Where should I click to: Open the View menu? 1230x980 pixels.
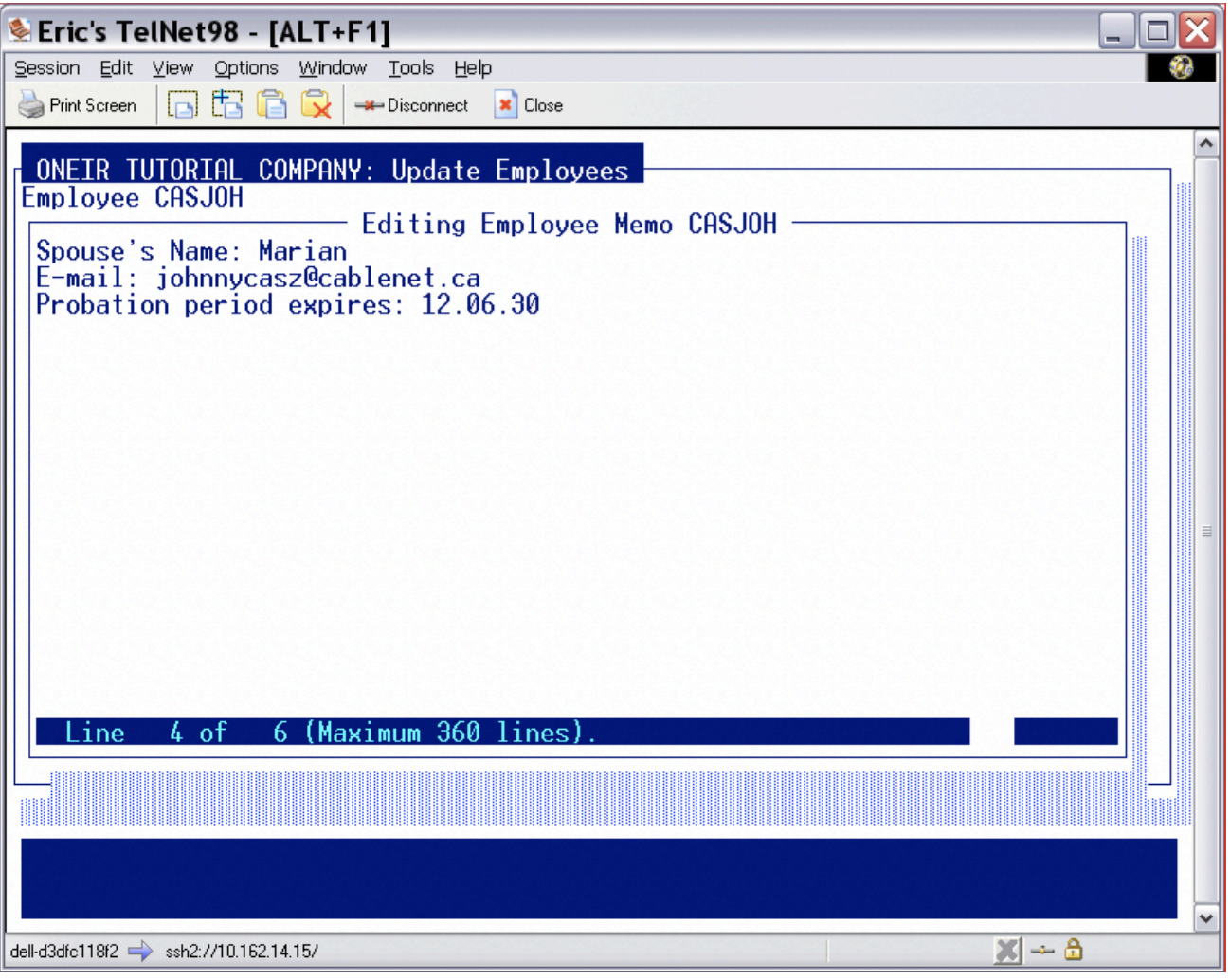pyautogui.click(x=172, y=68)
